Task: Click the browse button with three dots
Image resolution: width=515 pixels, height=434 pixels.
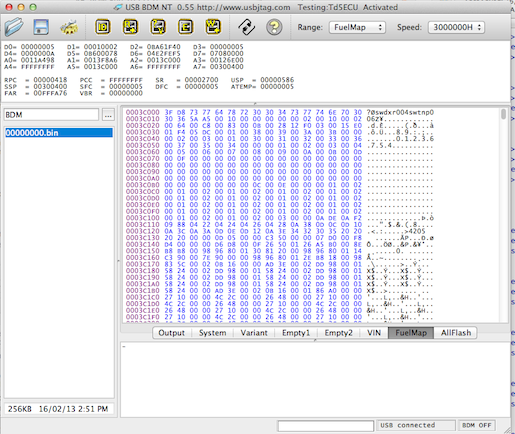Action: click(x=108, y=115)
